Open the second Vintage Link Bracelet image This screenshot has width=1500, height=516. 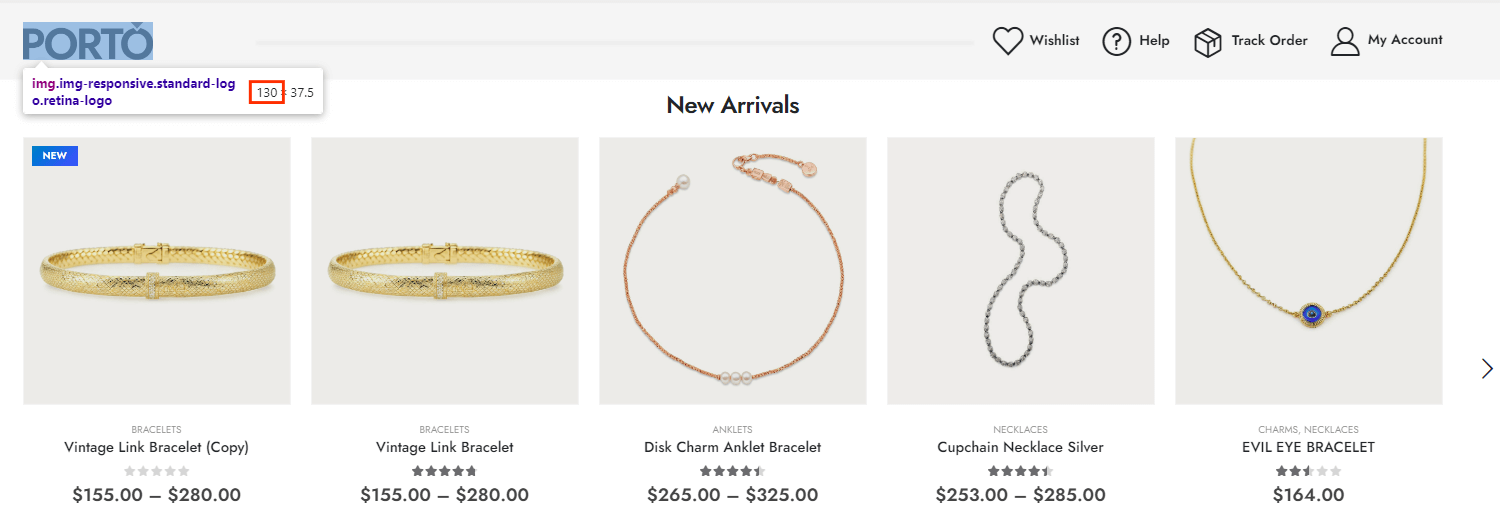[x=444, y=271]
